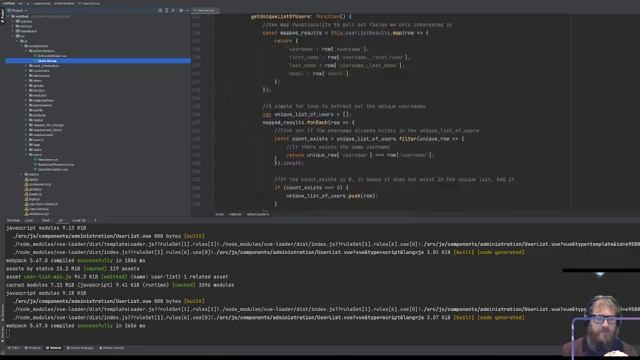The height and width of the screenshot is (360, 640).
Task: Hide the Project panel with minus icon
Action: [x=188, y=10]
